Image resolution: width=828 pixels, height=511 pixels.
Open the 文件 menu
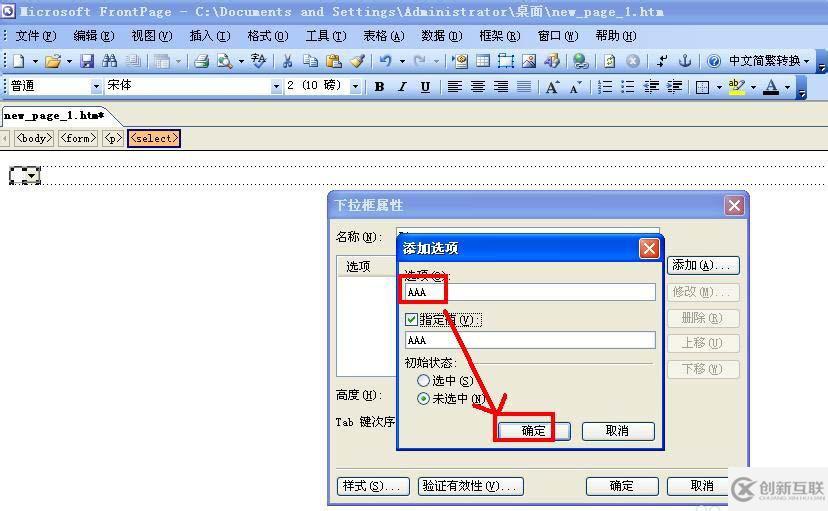[35, 36]
